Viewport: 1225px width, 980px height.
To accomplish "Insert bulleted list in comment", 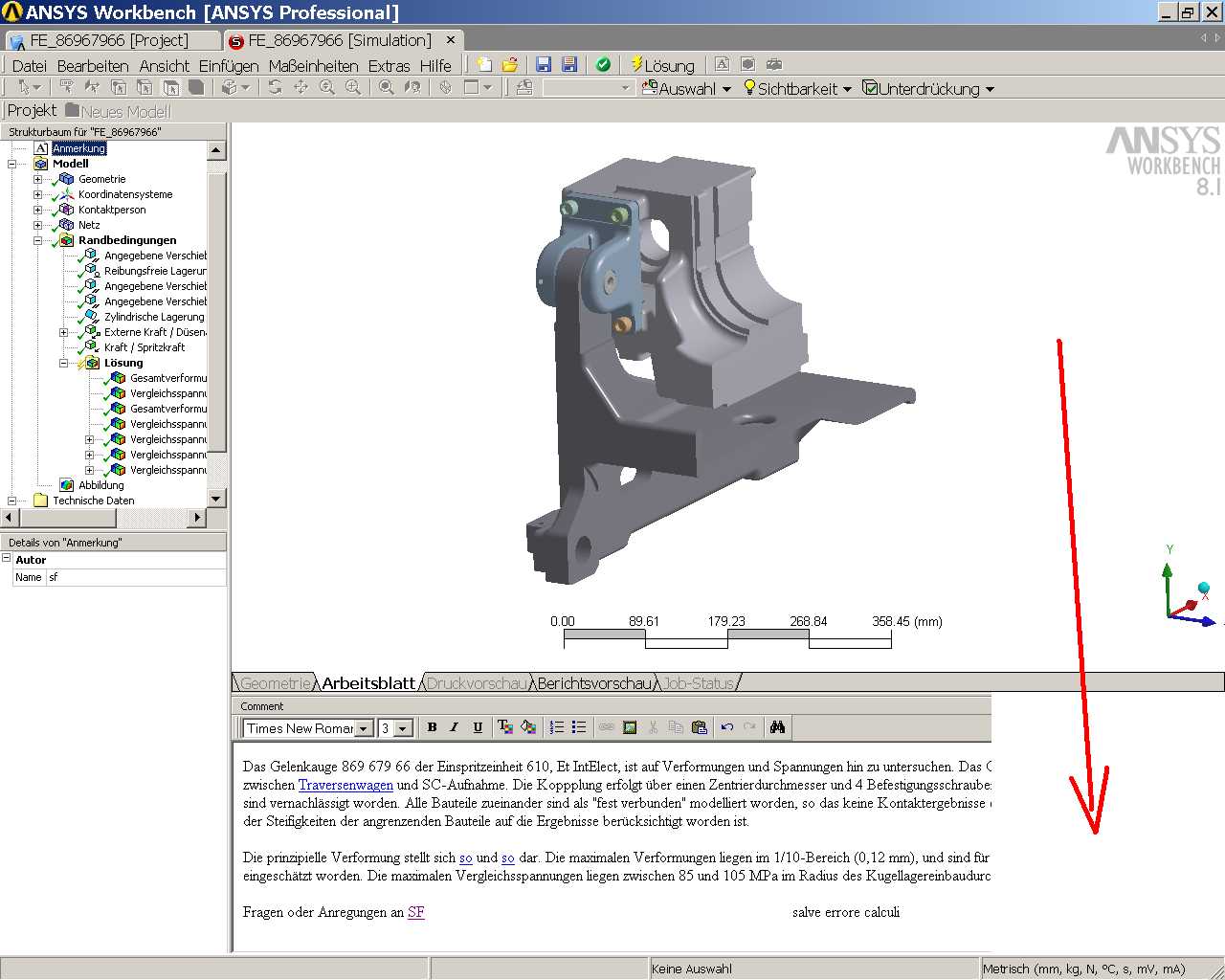I will pos(579,727).
